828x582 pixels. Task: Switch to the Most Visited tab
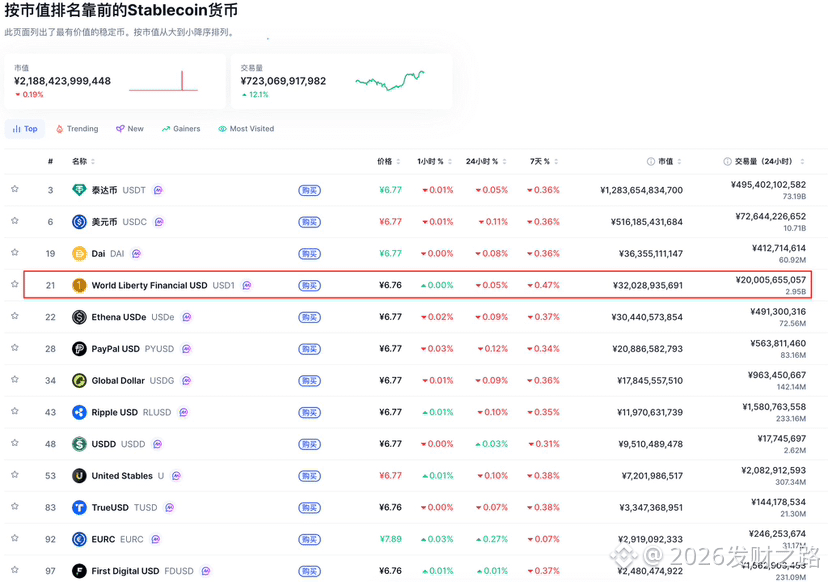coord(246,129)
